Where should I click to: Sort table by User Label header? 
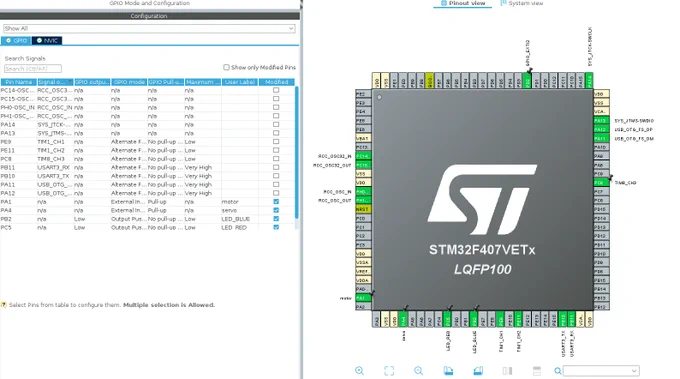pyautogui.click(x=240, y=82)
